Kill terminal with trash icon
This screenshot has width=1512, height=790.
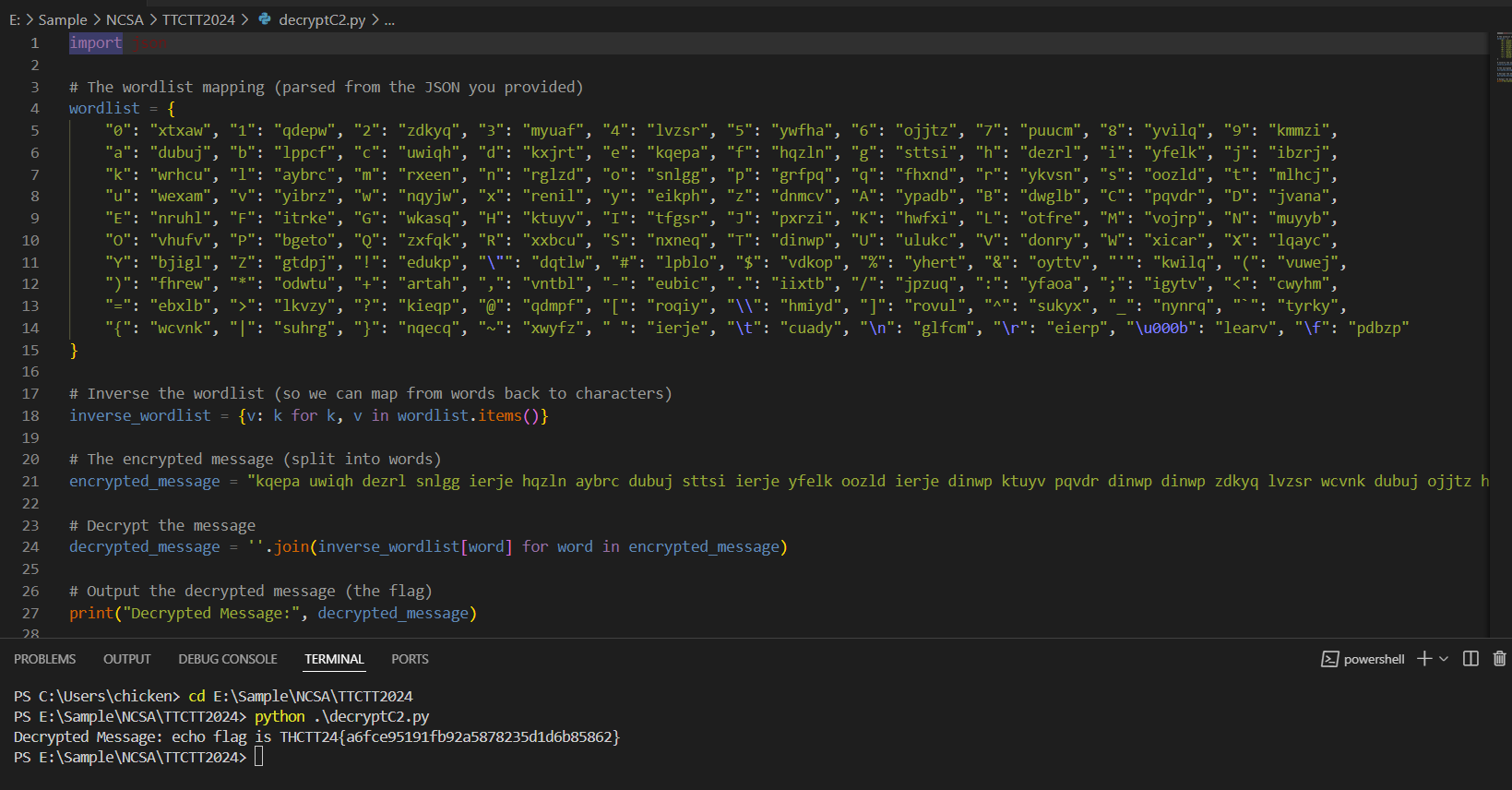pos(1500,659)
